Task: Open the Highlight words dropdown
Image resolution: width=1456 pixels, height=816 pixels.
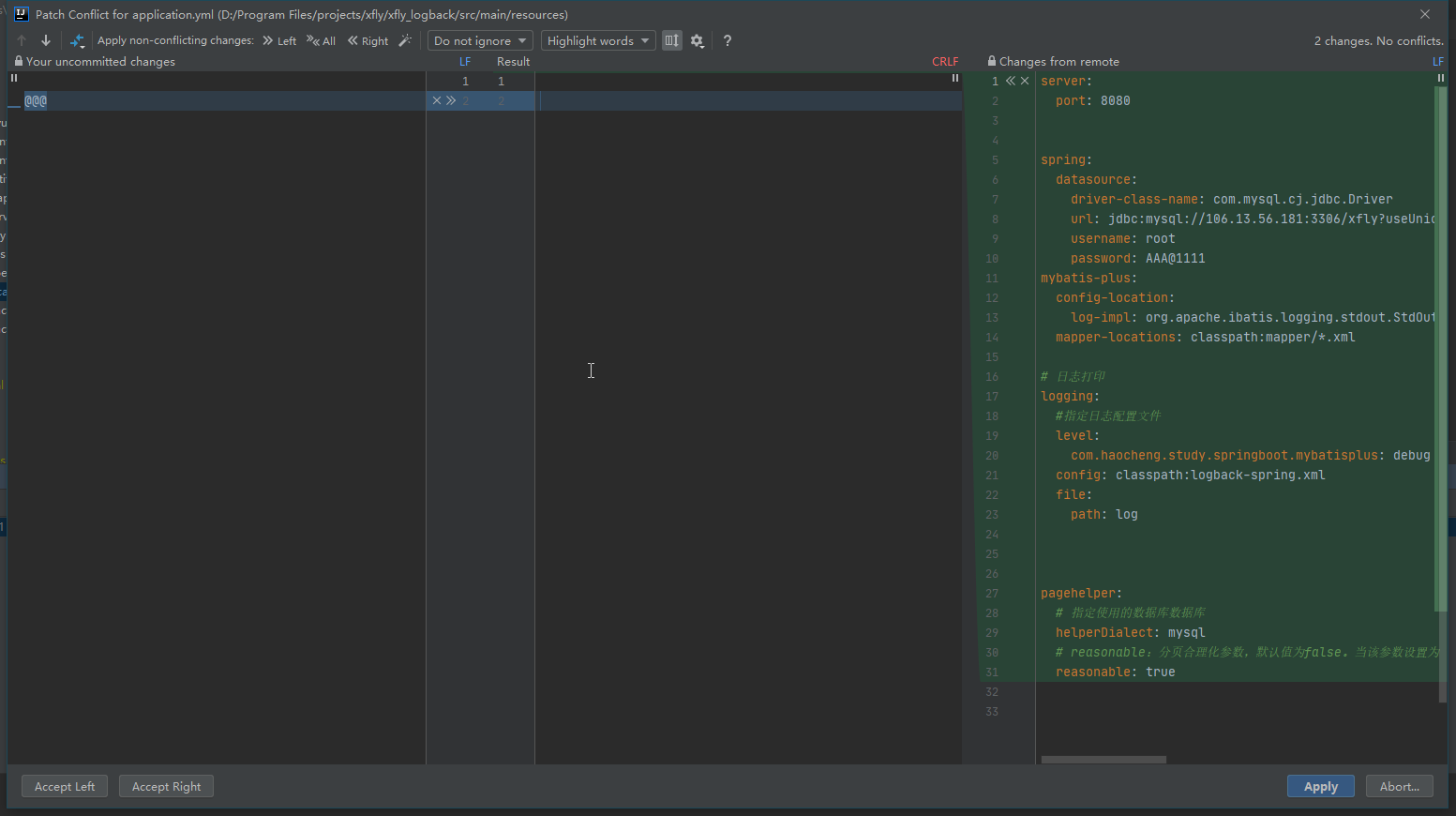Action: click(x=597, y=40)
